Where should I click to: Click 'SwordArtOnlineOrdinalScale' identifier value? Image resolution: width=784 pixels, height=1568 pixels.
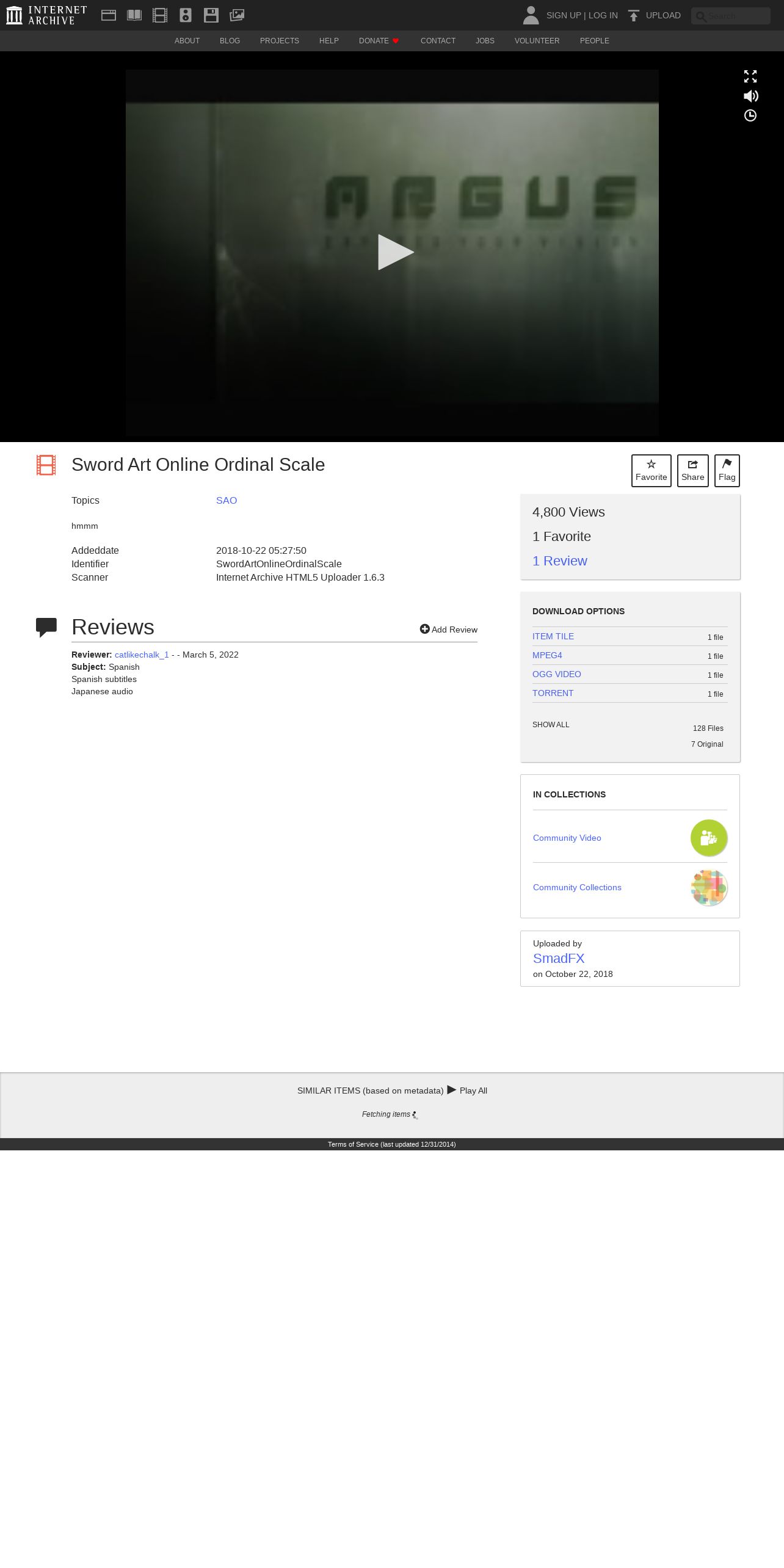pyautogui.click(x=279, y=564)
